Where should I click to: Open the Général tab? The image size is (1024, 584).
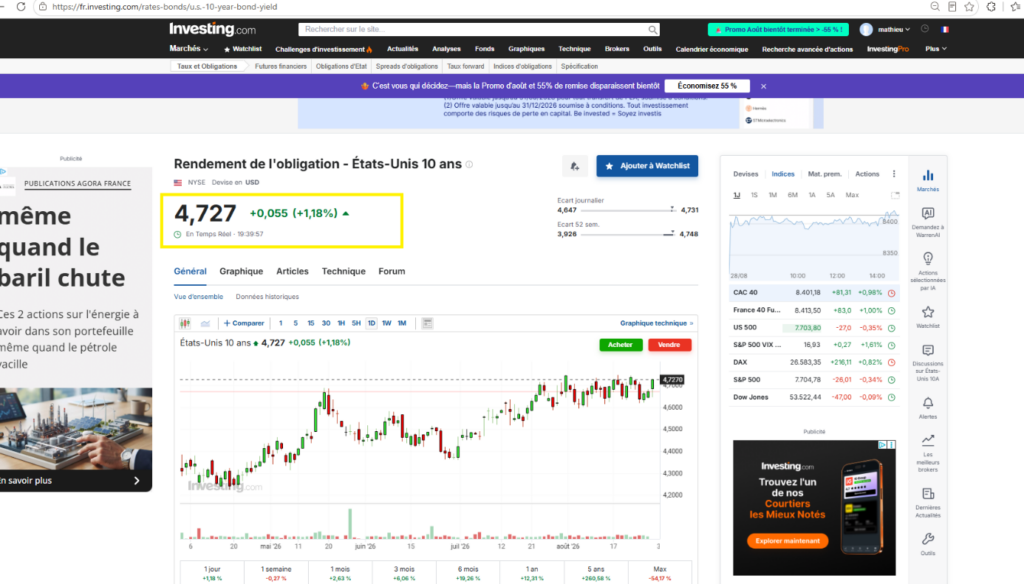click(190, 271)
